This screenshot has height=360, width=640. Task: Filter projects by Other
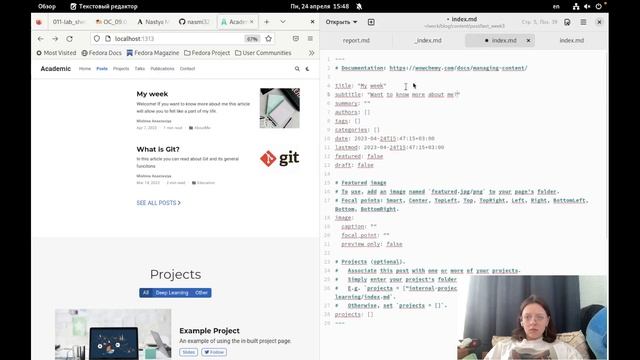tap(201, 293)
